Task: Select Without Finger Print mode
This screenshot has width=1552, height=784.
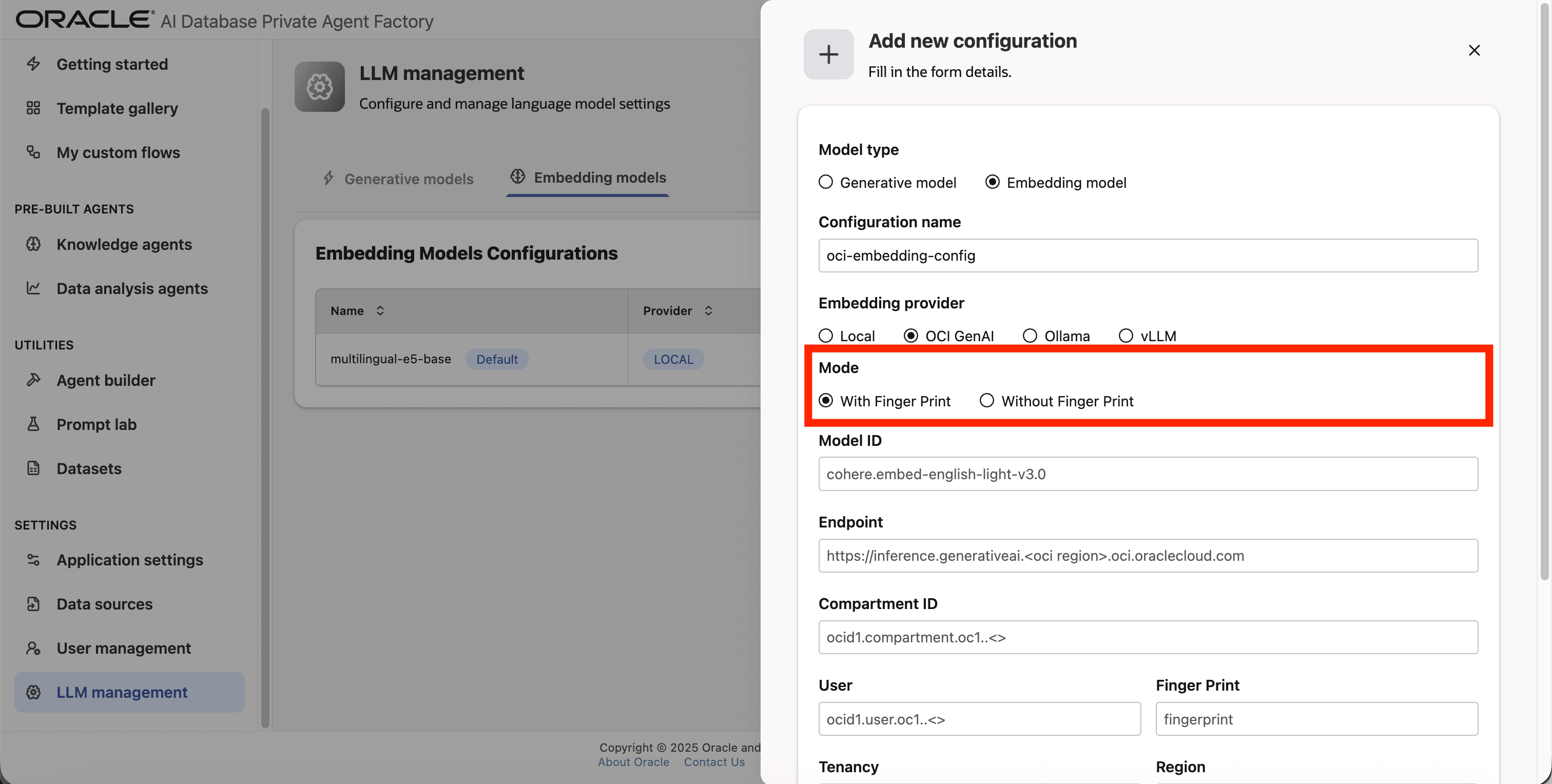Action: [x=986, y=400]
